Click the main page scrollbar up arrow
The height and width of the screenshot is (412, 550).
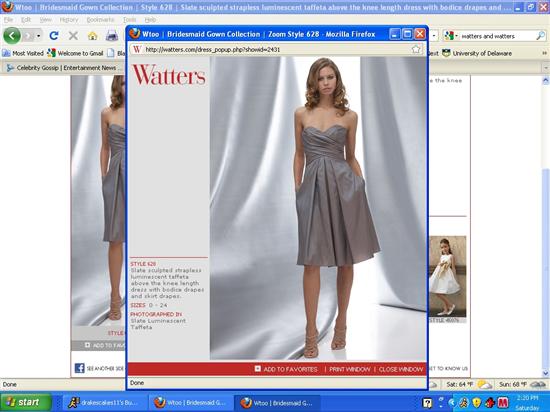click(x=546, y=81)
